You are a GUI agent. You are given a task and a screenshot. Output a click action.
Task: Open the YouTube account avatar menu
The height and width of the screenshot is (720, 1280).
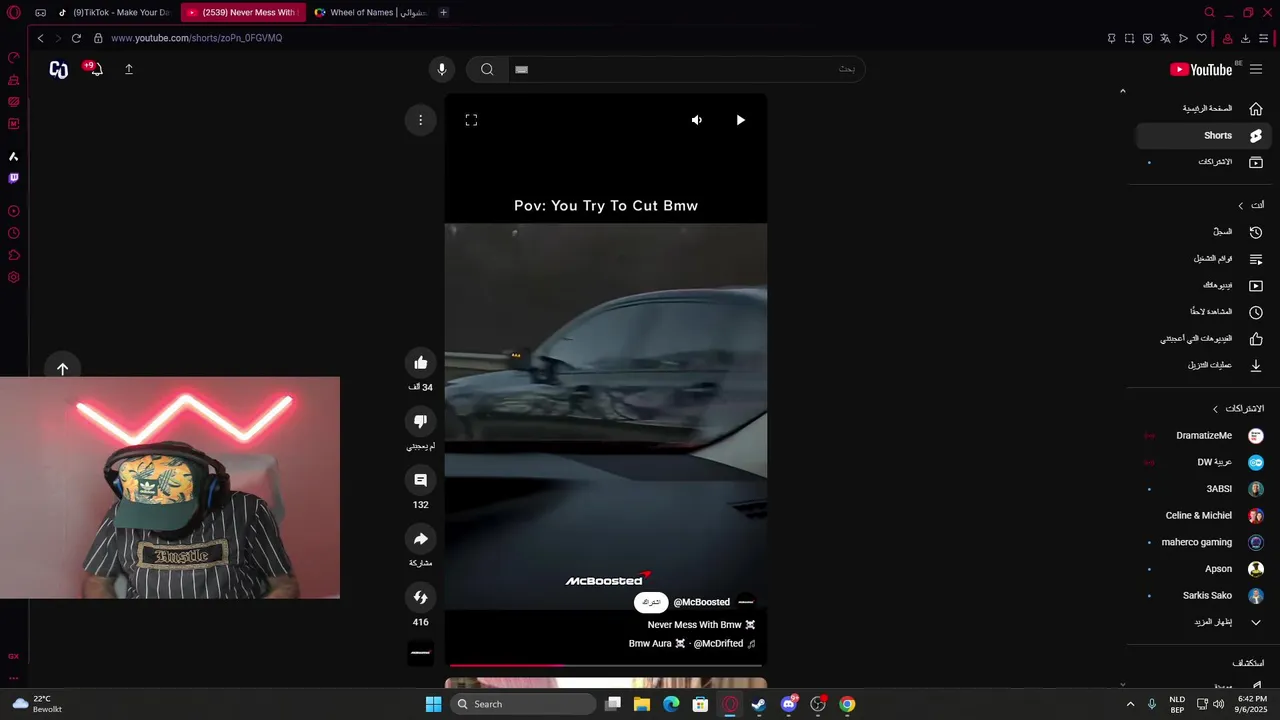[x=59, y=69]
